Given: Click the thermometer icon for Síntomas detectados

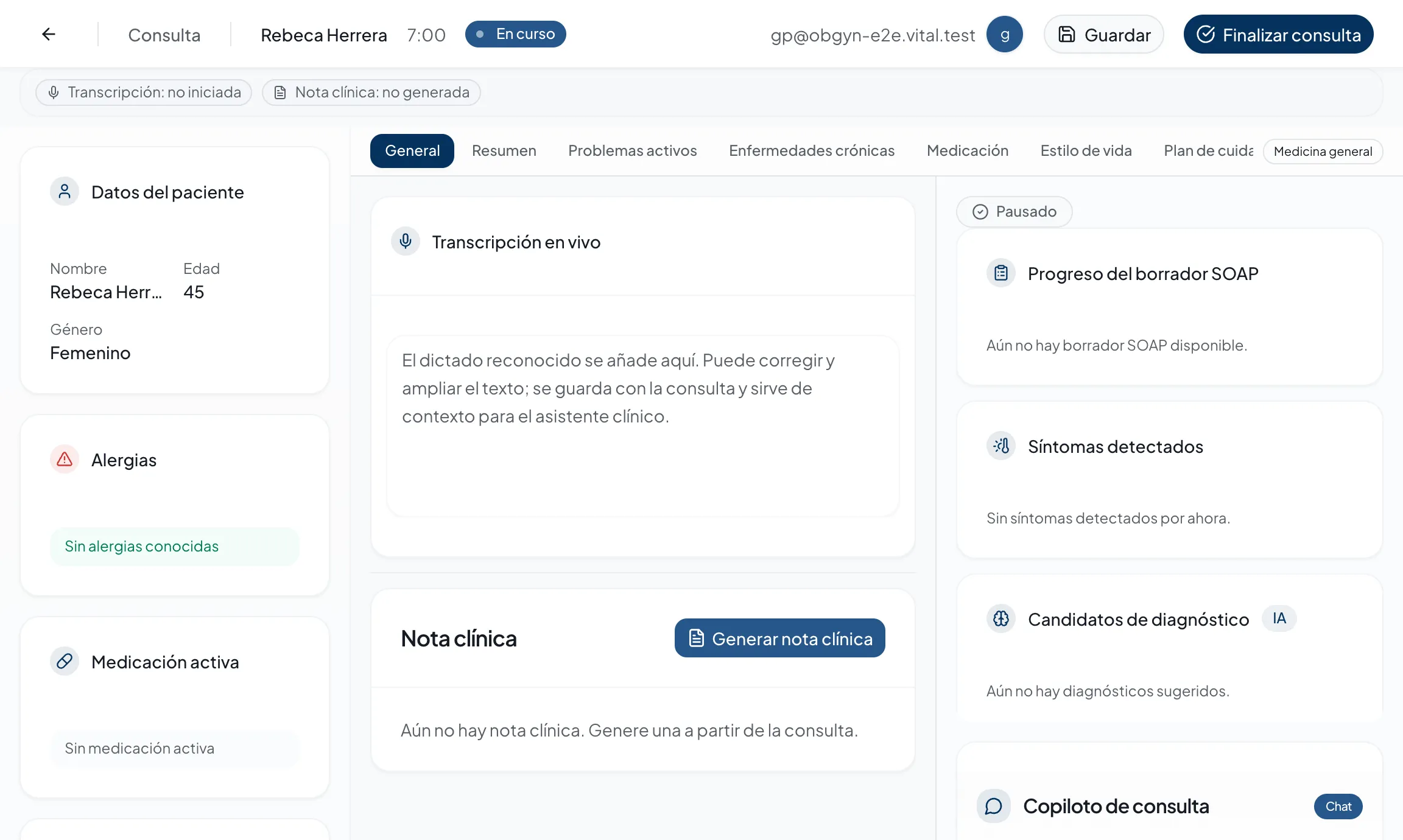Looking at the screenshot, I should pyautogui.click(x=1001, y=446).
